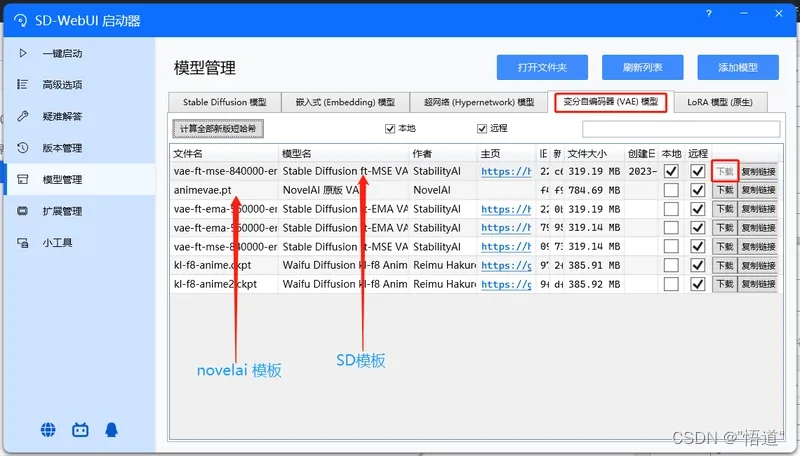
Task: Open 疑难解答 wrench icon in sidebar
Action: point(22,116)
